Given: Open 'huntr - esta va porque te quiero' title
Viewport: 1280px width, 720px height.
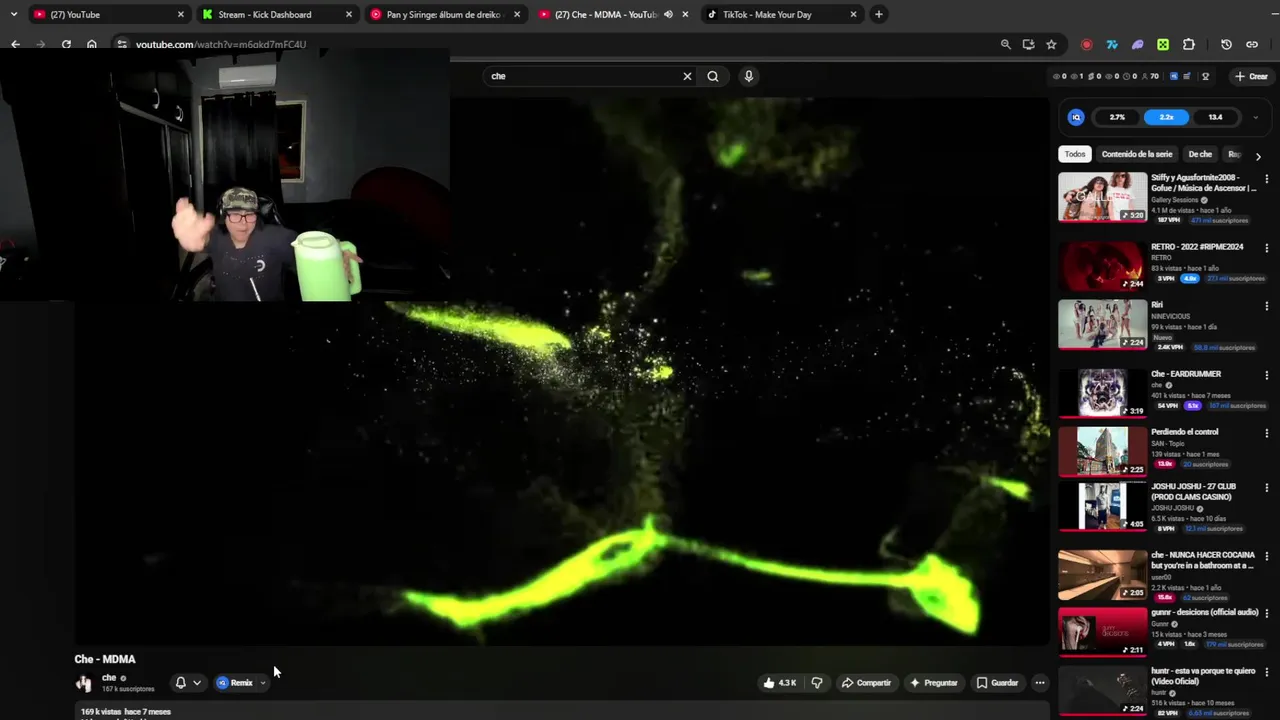Looking at the screenshot, I should coord(1203,676).
